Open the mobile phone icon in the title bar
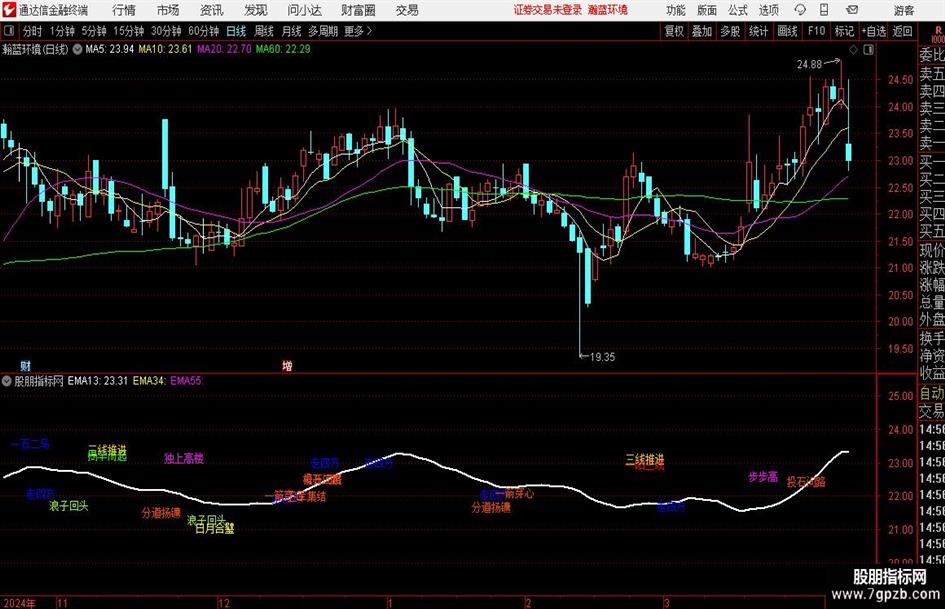The image size is (945, 609). click(x=824, y=10)
